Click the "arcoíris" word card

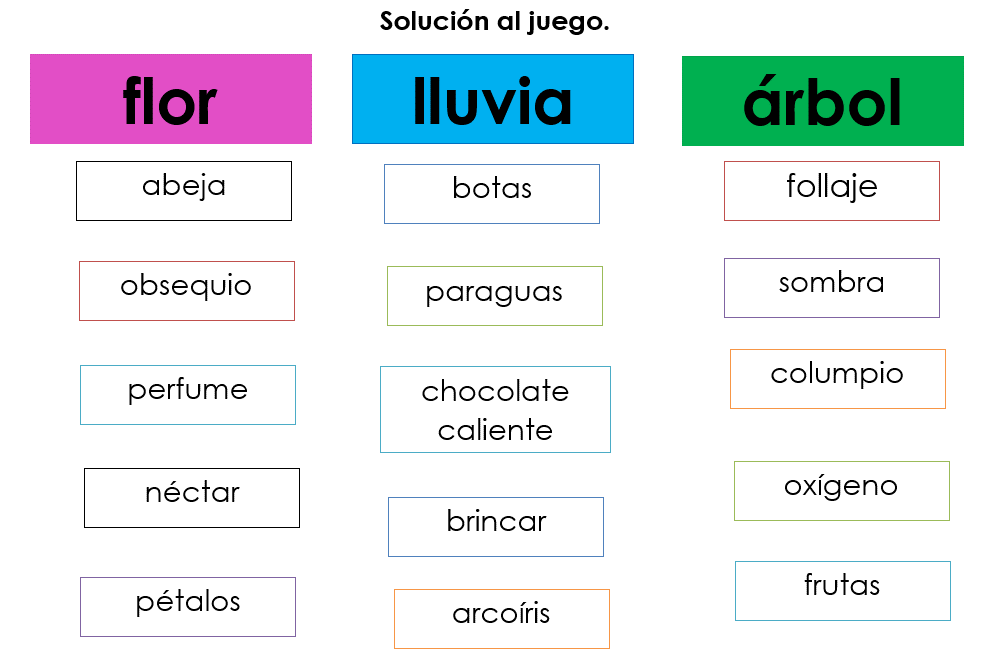pos(502,618)
